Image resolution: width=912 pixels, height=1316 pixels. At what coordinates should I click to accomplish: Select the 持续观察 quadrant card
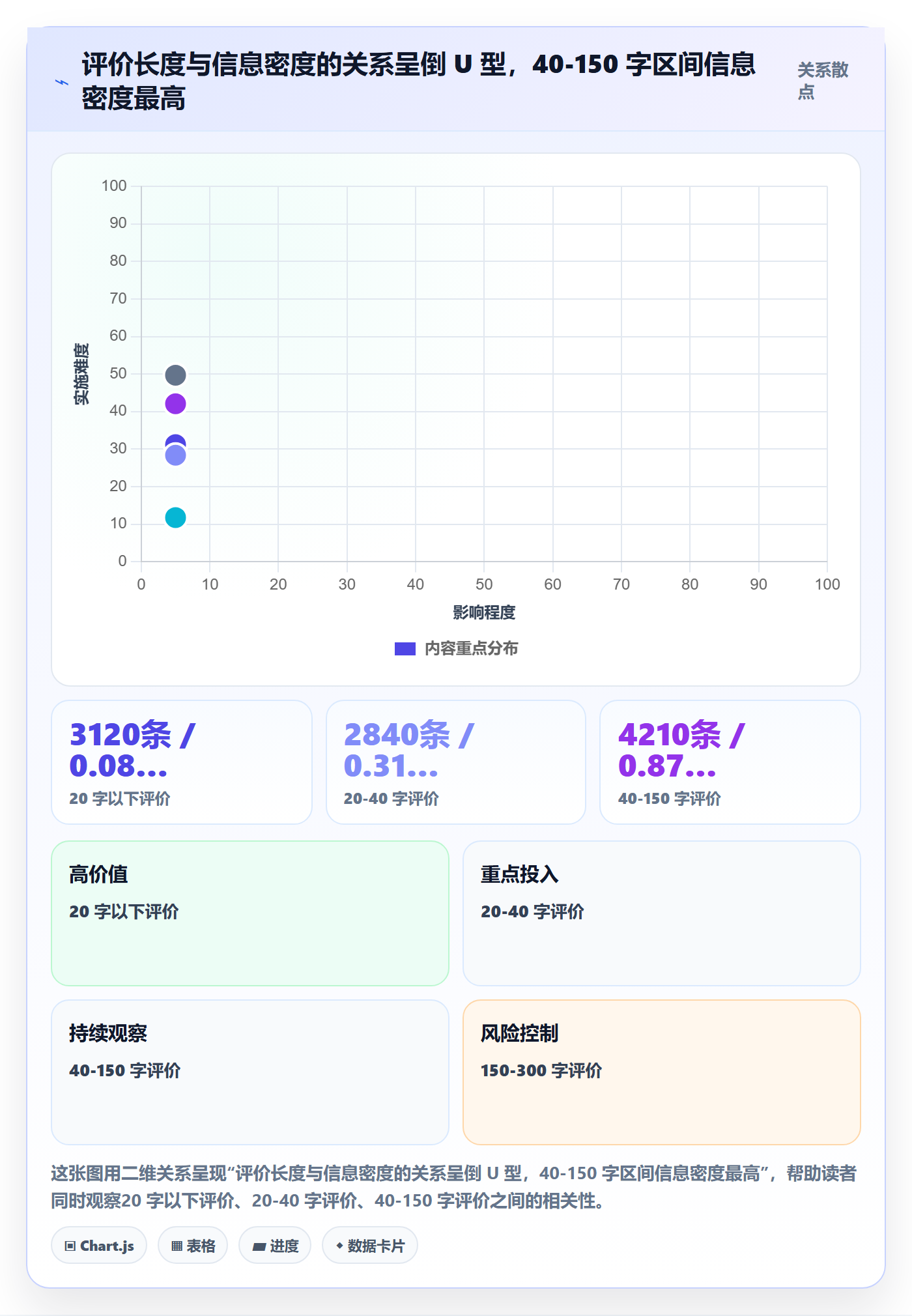(x=250, y=1072)
